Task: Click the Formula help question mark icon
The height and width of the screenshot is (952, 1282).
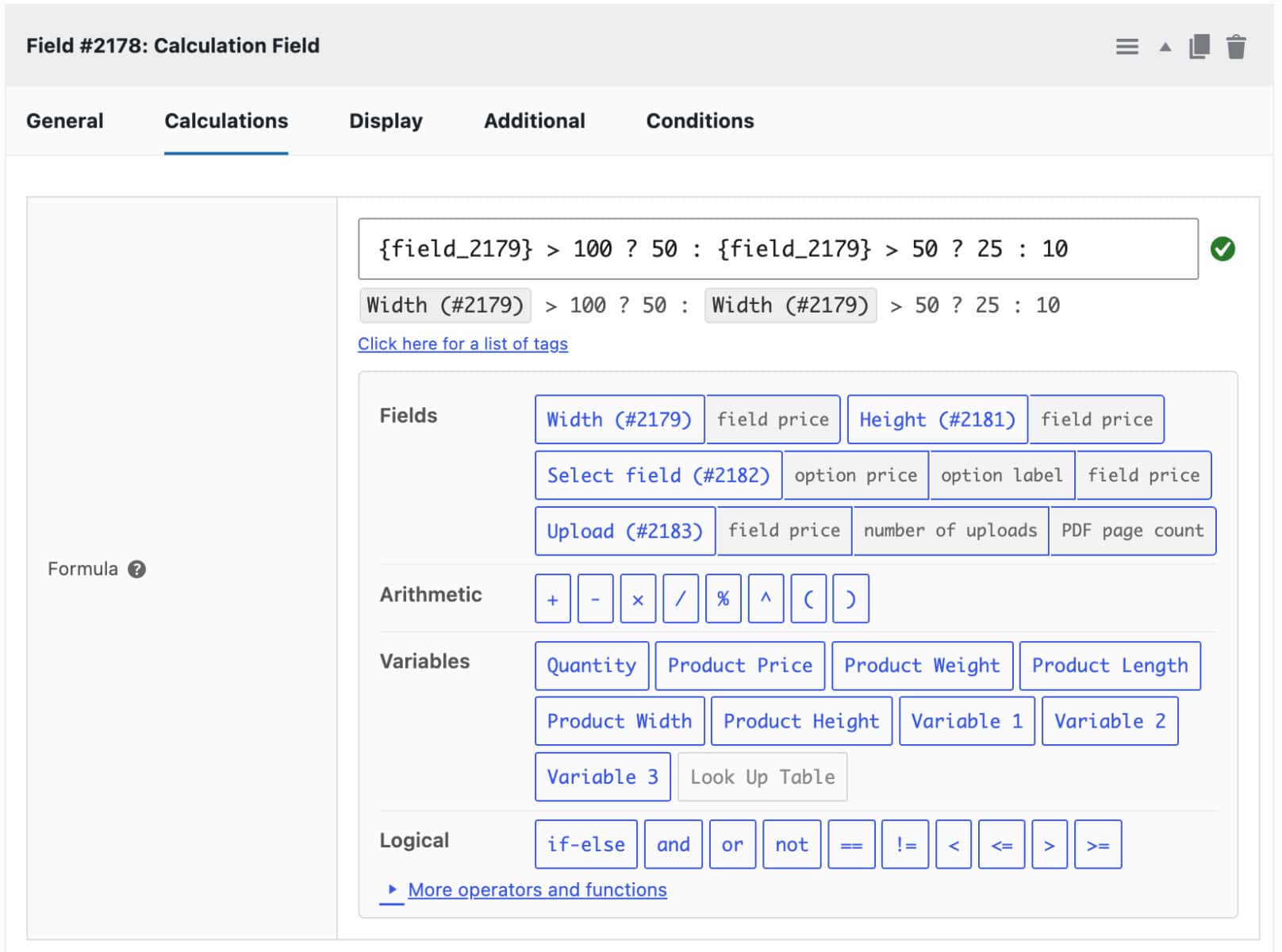Action: click(136, 569)
